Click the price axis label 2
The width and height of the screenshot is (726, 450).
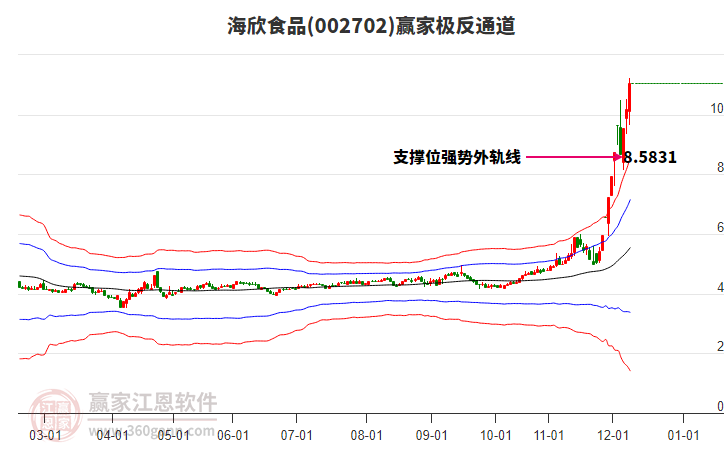coord(720,346)
